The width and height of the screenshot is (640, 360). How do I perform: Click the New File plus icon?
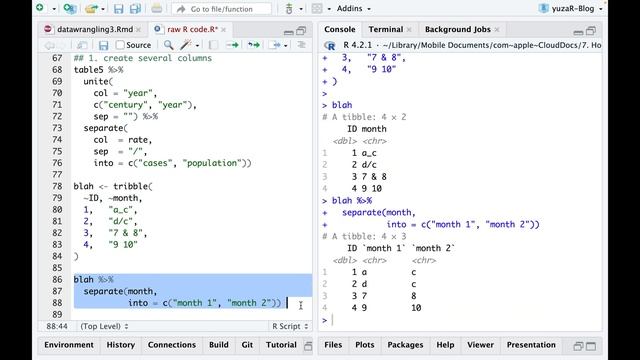(40, 8)
